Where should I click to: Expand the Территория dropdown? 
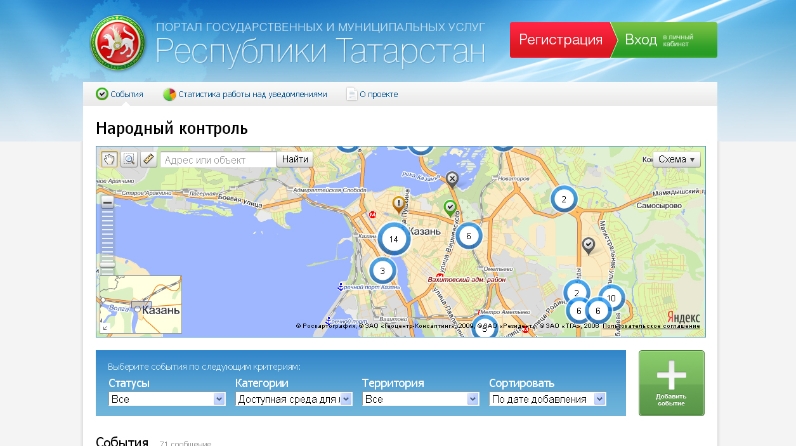pos(421,399)
